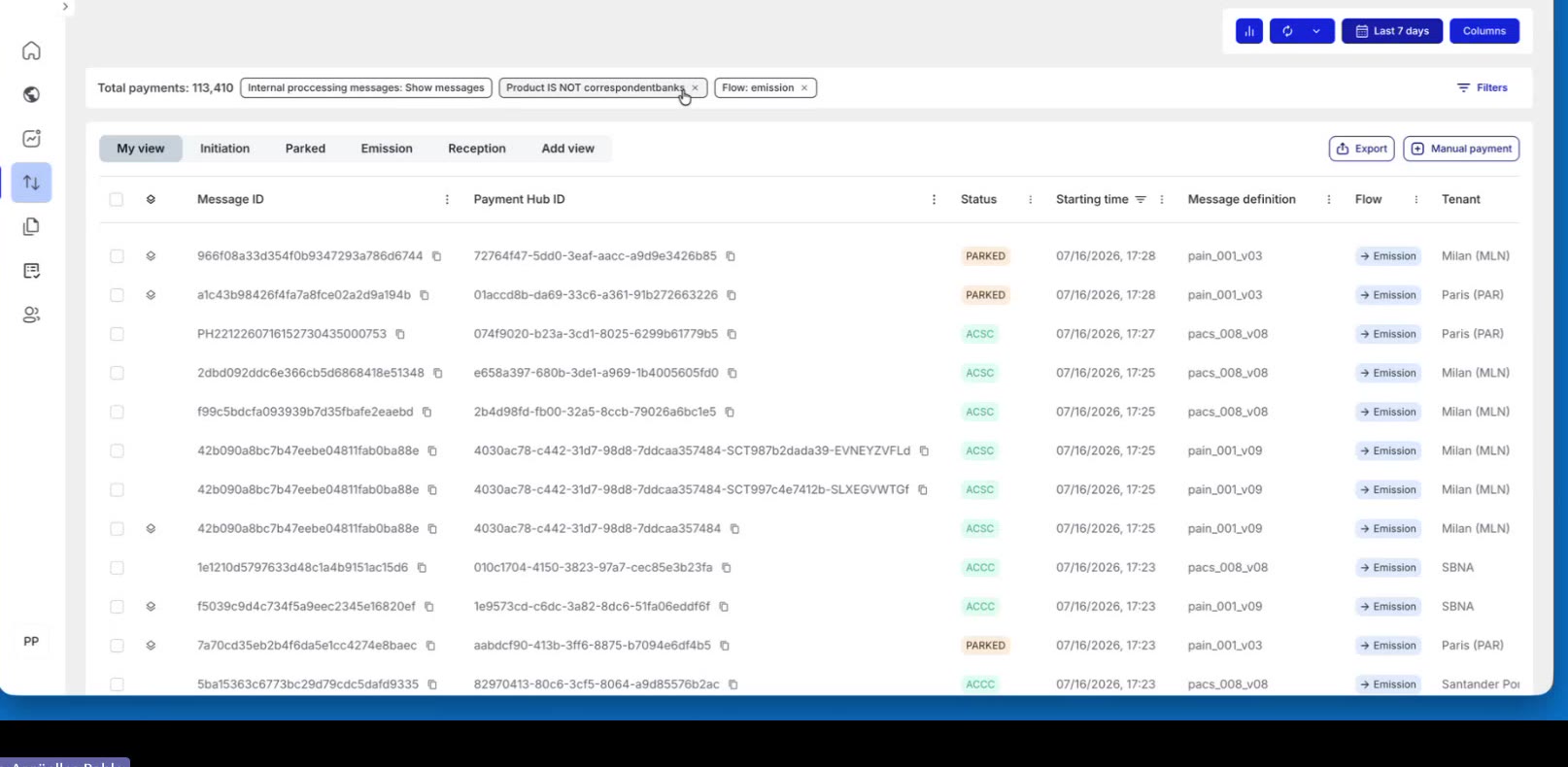The width and height of the screenshot is (1568, 767).
Task: Copy Payment Hub ID ending SCT987b2dada39-EVNEYZVFLd
Action: 924,450
